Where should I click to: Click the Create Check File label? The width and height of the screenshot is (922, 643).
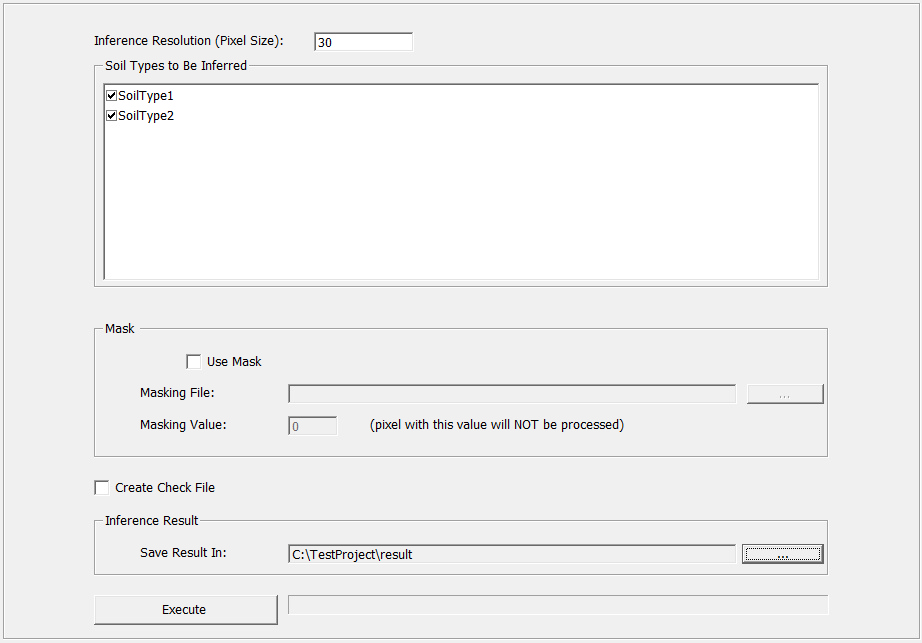point(165,488)
